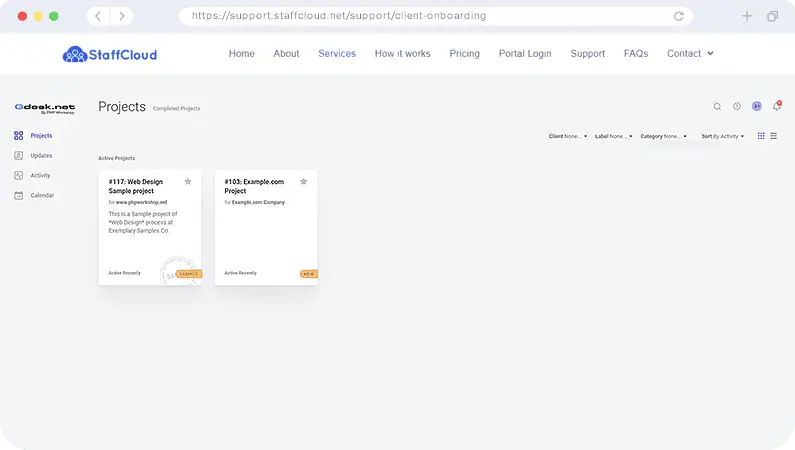Image resolution: width=795 pixels, height=450 pixels.
Task: Click the #117 project description text
Action: pos(143,222)
